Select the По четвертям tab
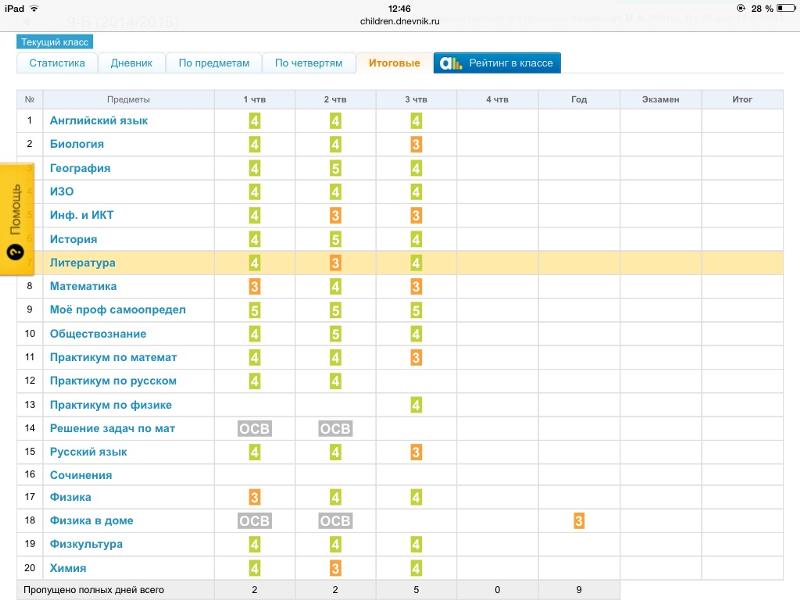Viewport: 800px width, 600px height. pos(309,63)
